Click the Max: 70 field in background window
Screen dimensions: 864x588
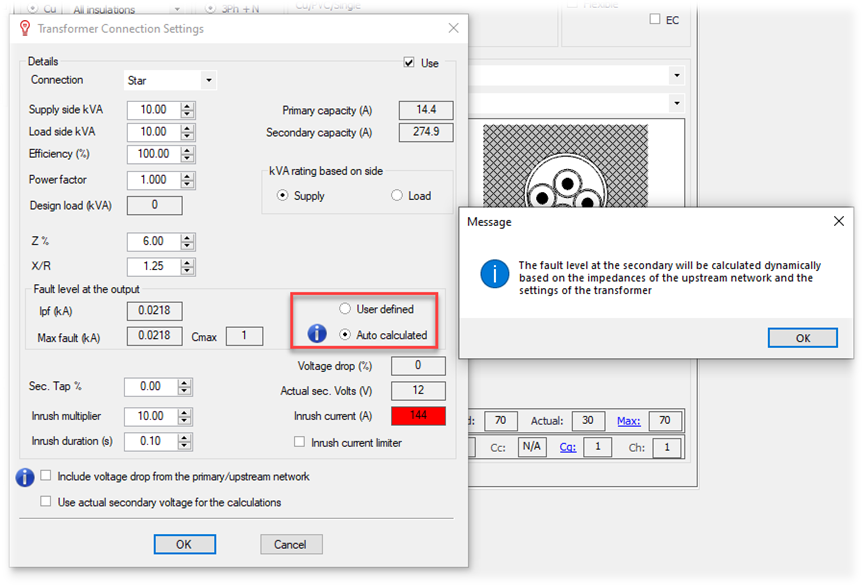coord(665,421)
